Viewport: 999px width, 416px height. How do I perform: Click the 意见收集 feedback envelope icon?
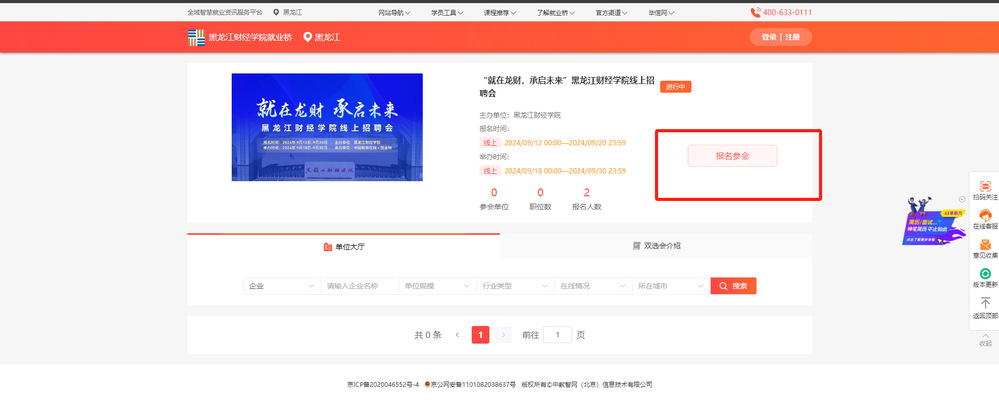[x=984, y=244]
